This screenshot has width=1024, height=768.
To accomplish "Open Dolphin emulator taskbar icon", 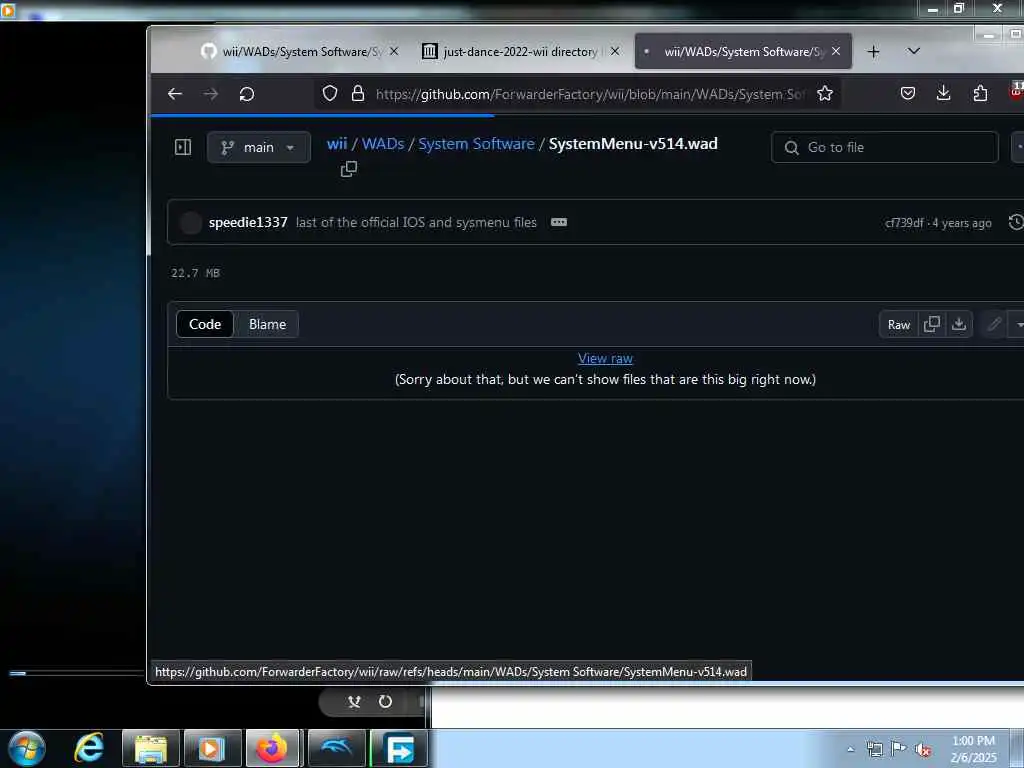I will [336, 748].
